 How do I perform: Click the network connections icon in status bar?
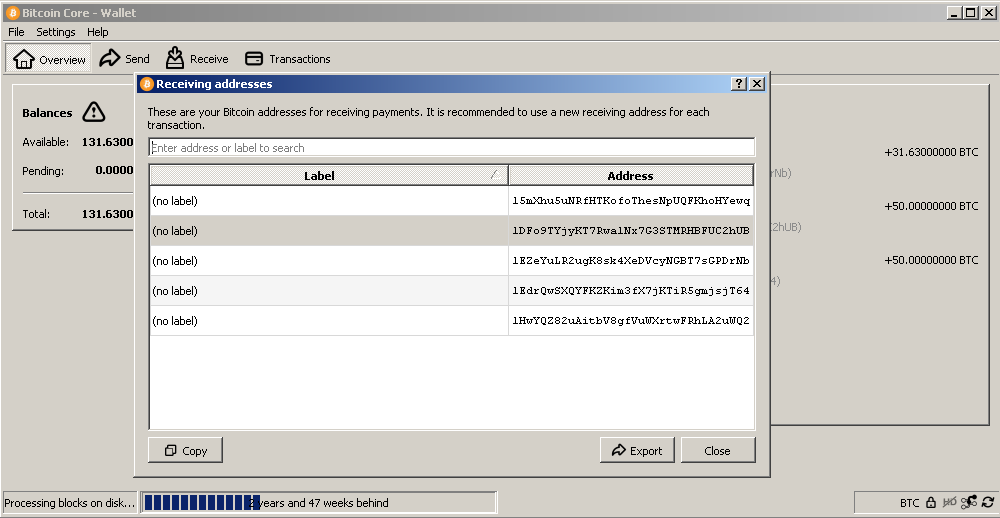click(969, 503)
